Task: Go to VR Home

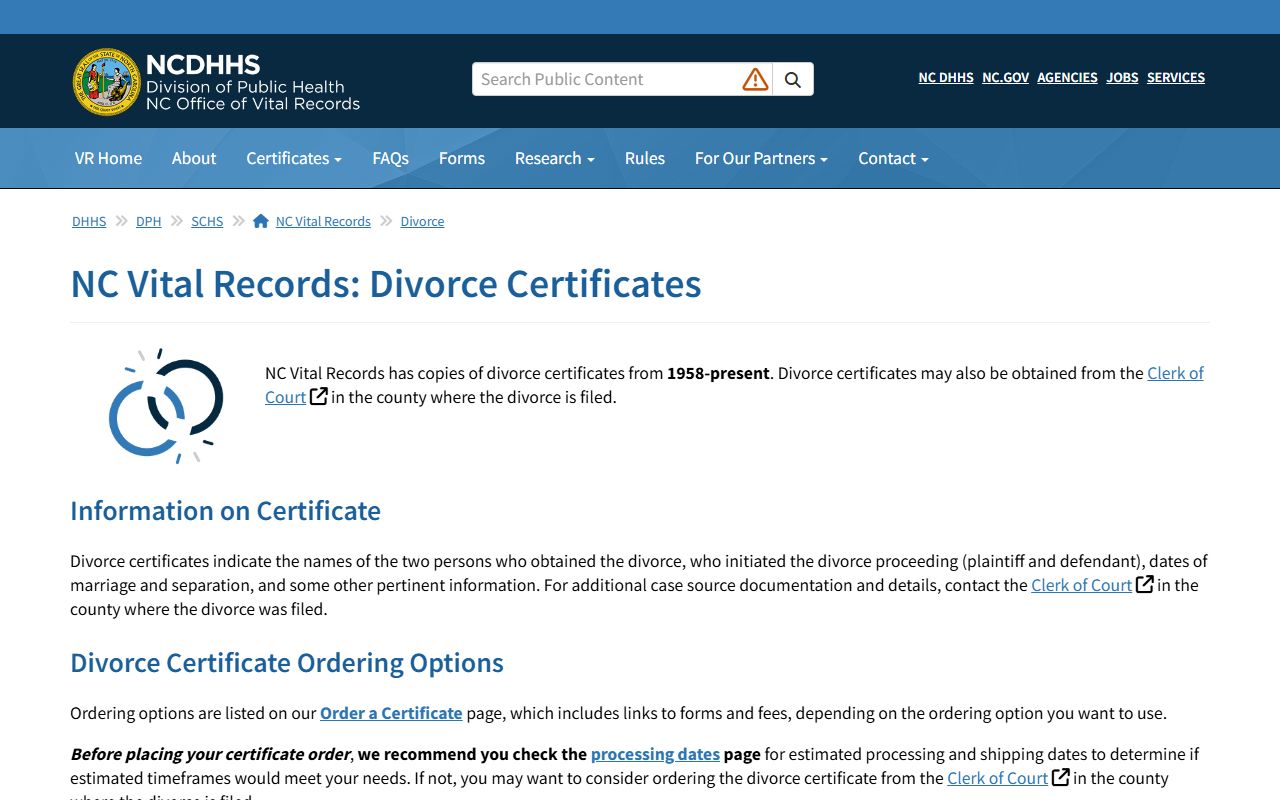Action: (x=108, y=158)
